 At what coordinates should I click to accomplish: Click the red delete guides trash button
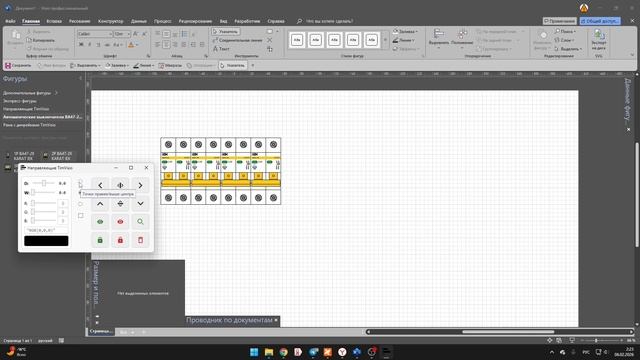140,240
